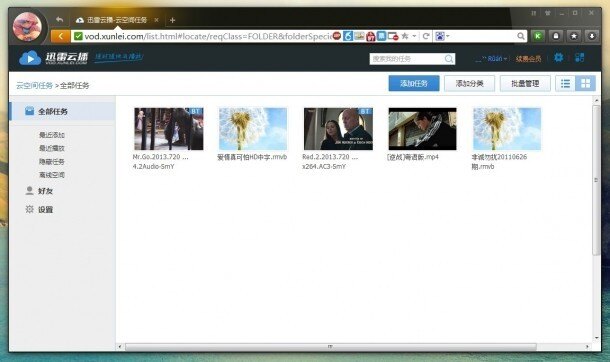Viewport: 610px width, 362px height.
Task: Open 好友 in the sidebar
Action: pyautogui.click(x=39, y=191)
